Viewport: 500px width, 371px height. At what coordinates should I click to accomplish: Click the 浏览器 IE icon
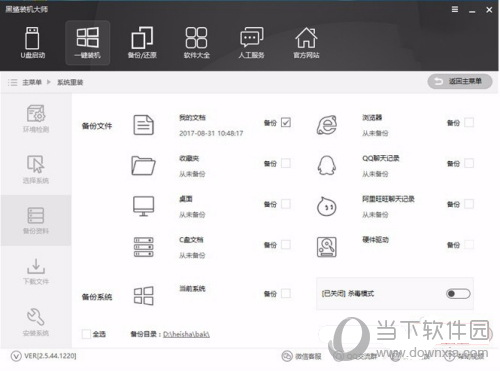click(327, 125)
